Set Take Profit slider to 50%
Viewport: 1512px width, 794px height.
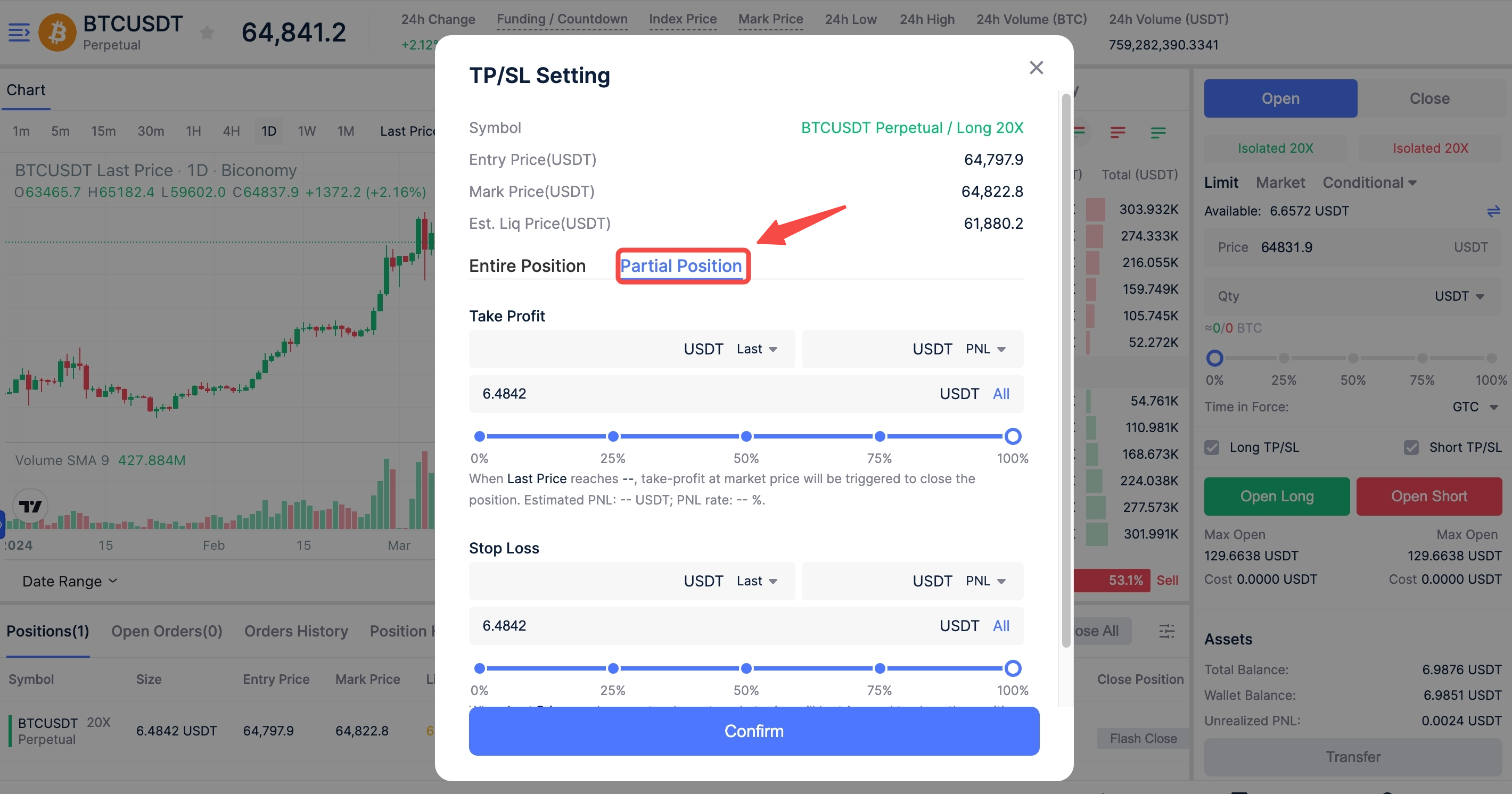(746, 436)
